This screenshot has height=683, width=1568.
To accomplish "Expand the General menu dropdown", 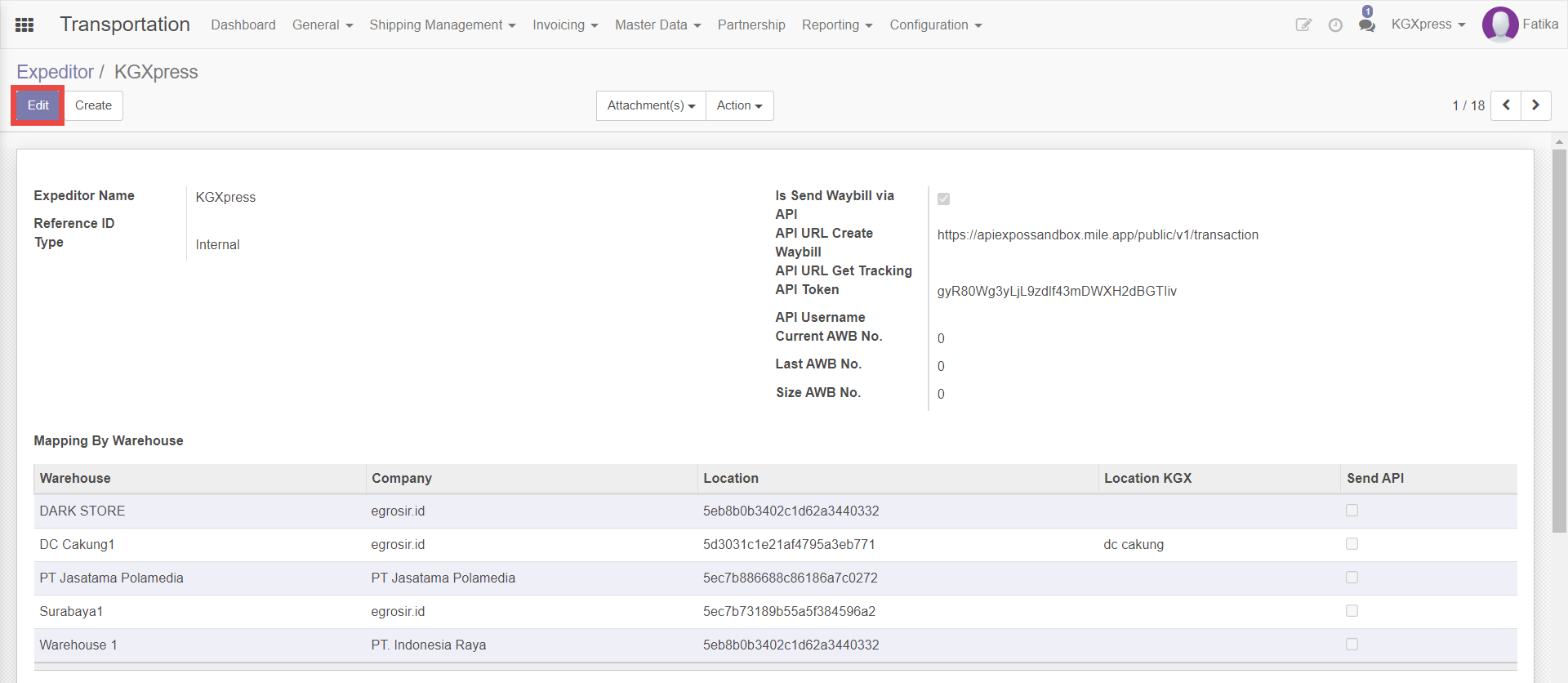I will tap(323, 25).
